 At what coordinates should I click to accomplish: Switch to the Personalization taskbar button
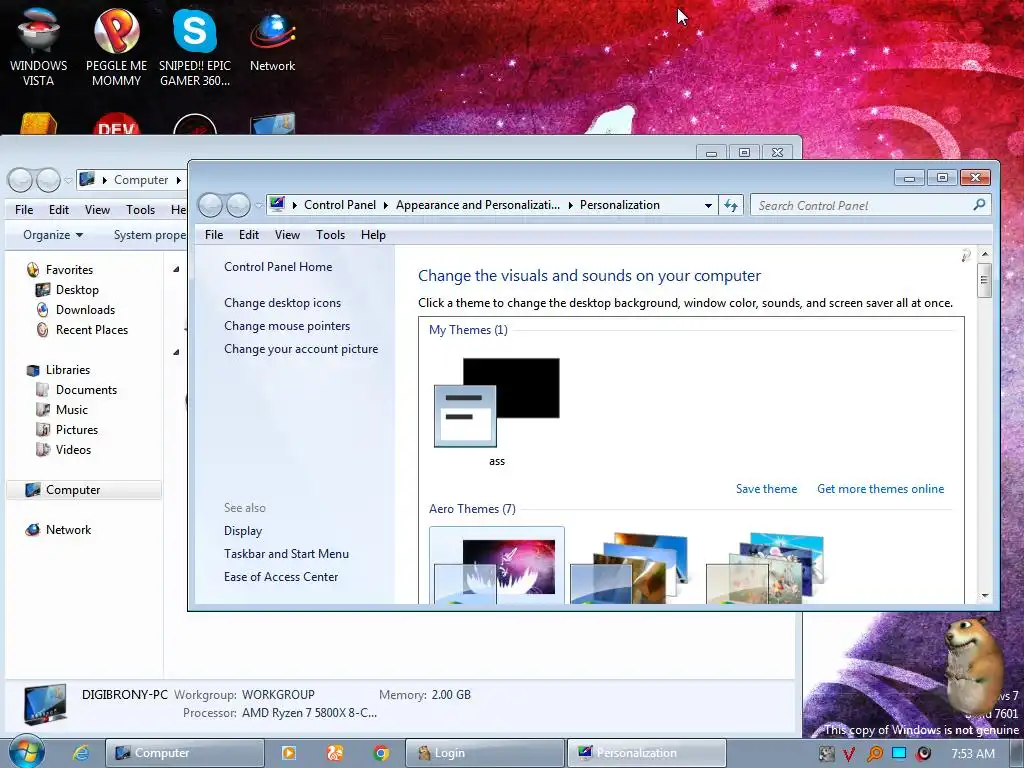647,753
